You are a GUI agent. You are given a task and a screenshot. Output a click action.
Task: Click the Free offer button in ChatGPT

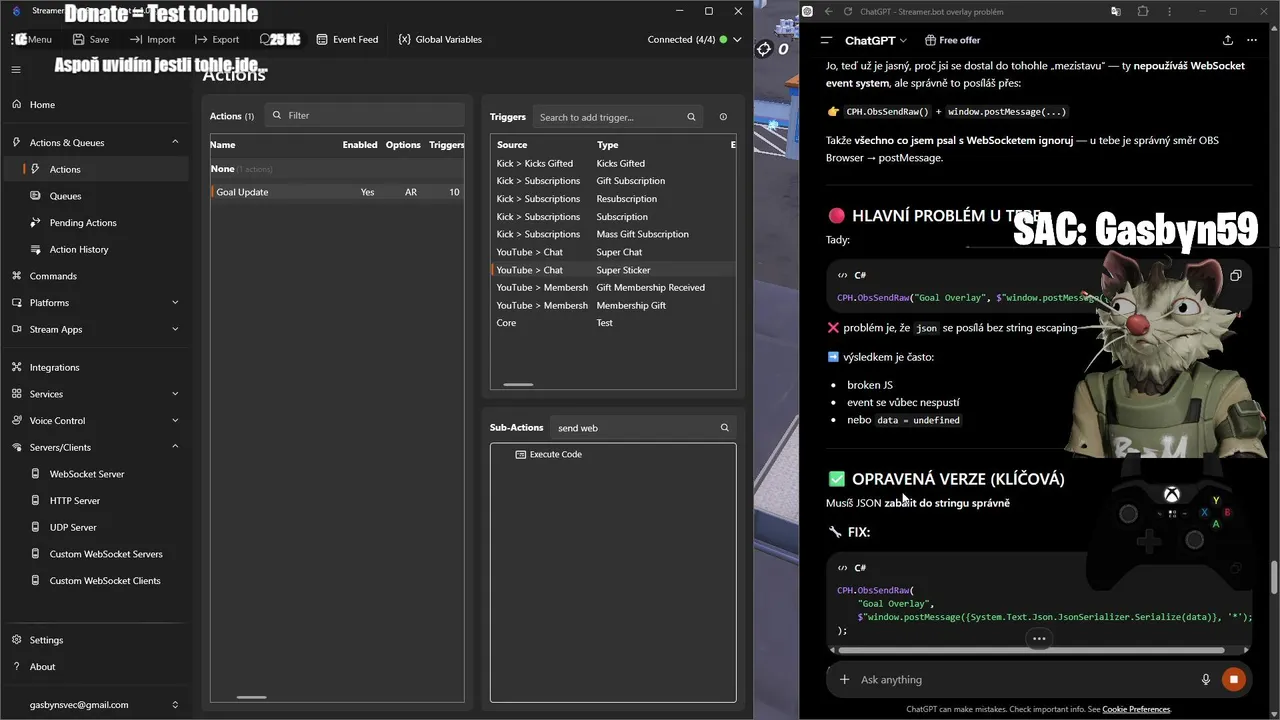(x=951, y=40)
